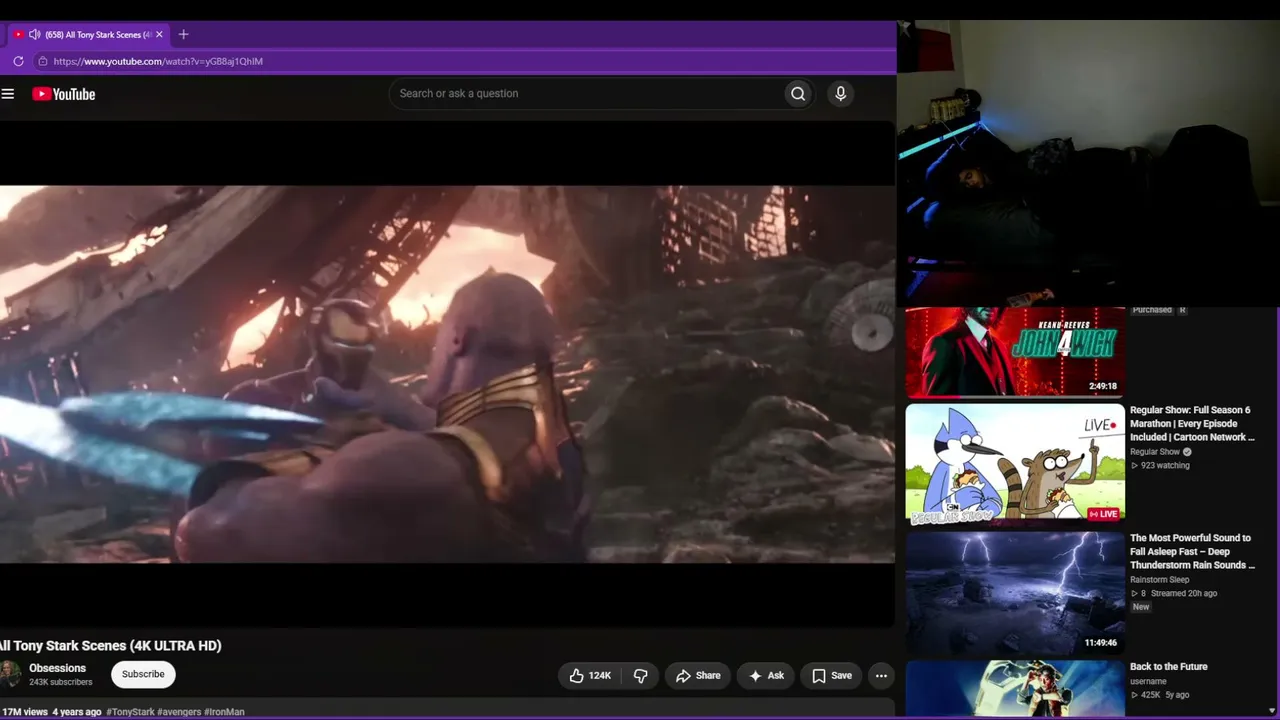Dislike the video with thumbs-down icon
The image size is (1280, 720).
(641, 676)
